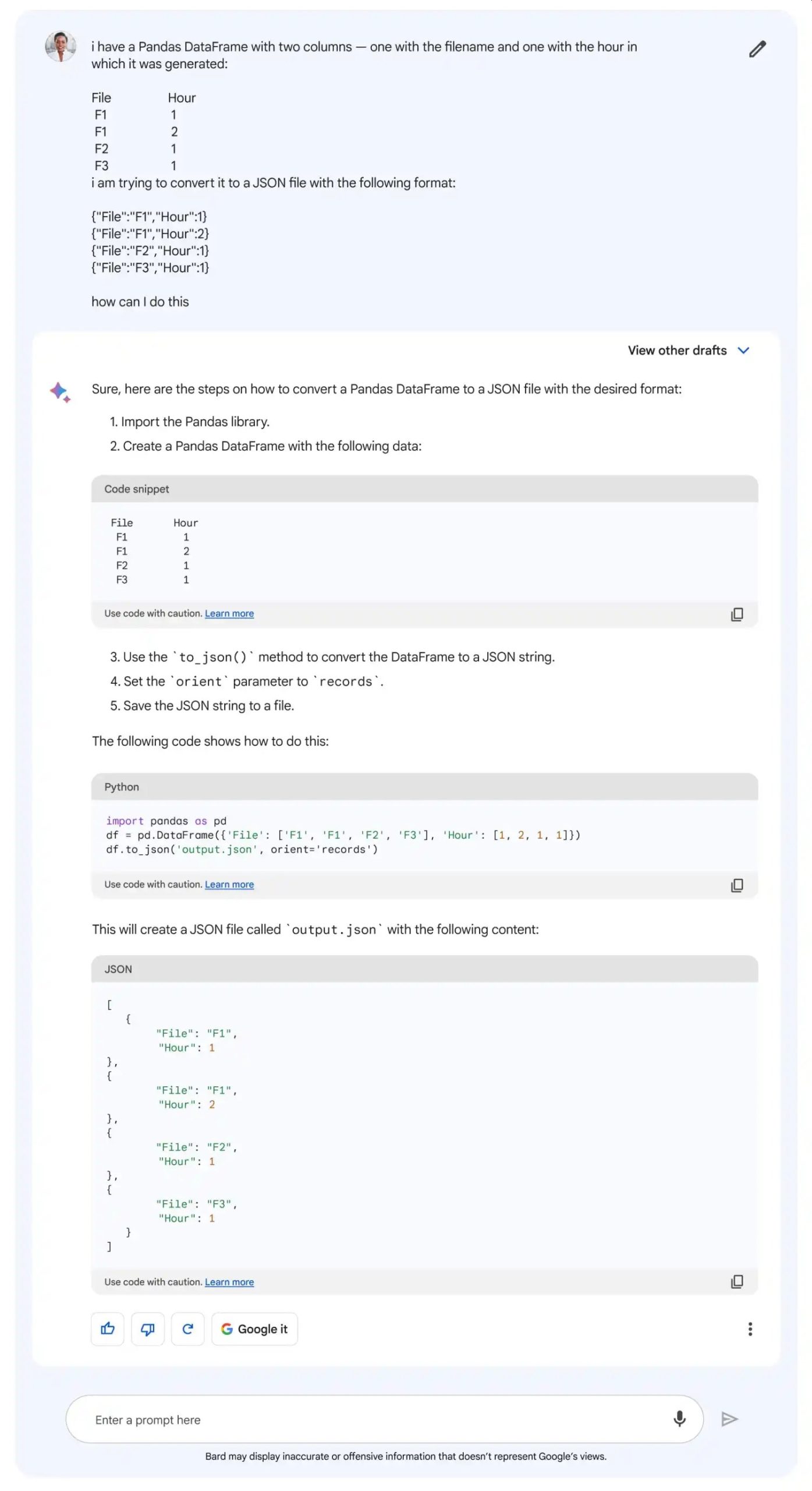Click the chevron beside View other drafts
Screen dimensions: 812x1491
tap(743, 350)
